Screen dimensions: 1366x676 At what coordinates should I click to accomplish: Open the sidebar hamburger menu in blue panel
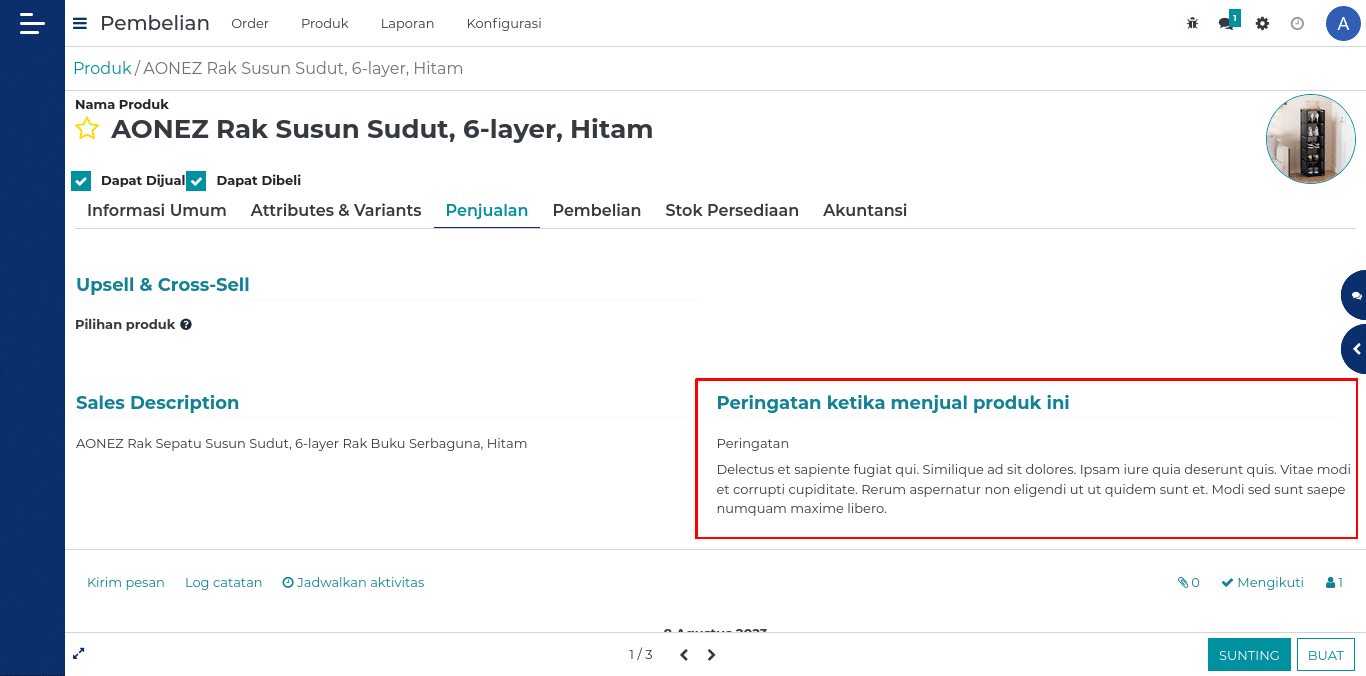(32, 23)
